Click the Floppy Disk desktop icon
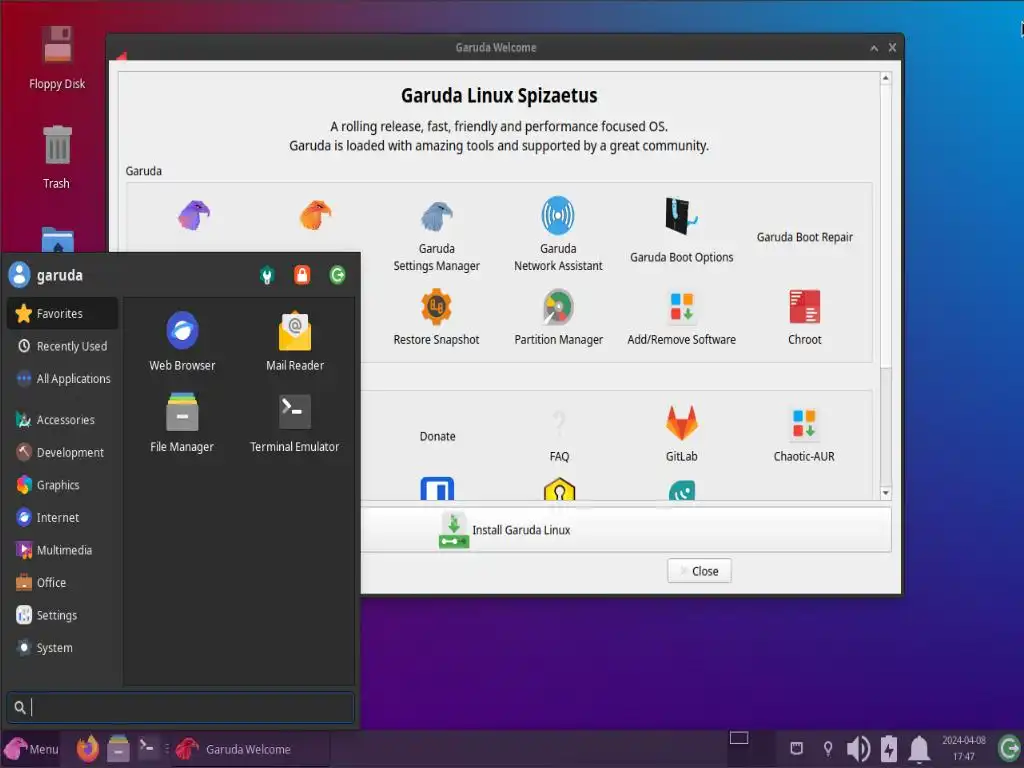Image resolution: width=1024 pixels, height=768 pixels. 57,57
